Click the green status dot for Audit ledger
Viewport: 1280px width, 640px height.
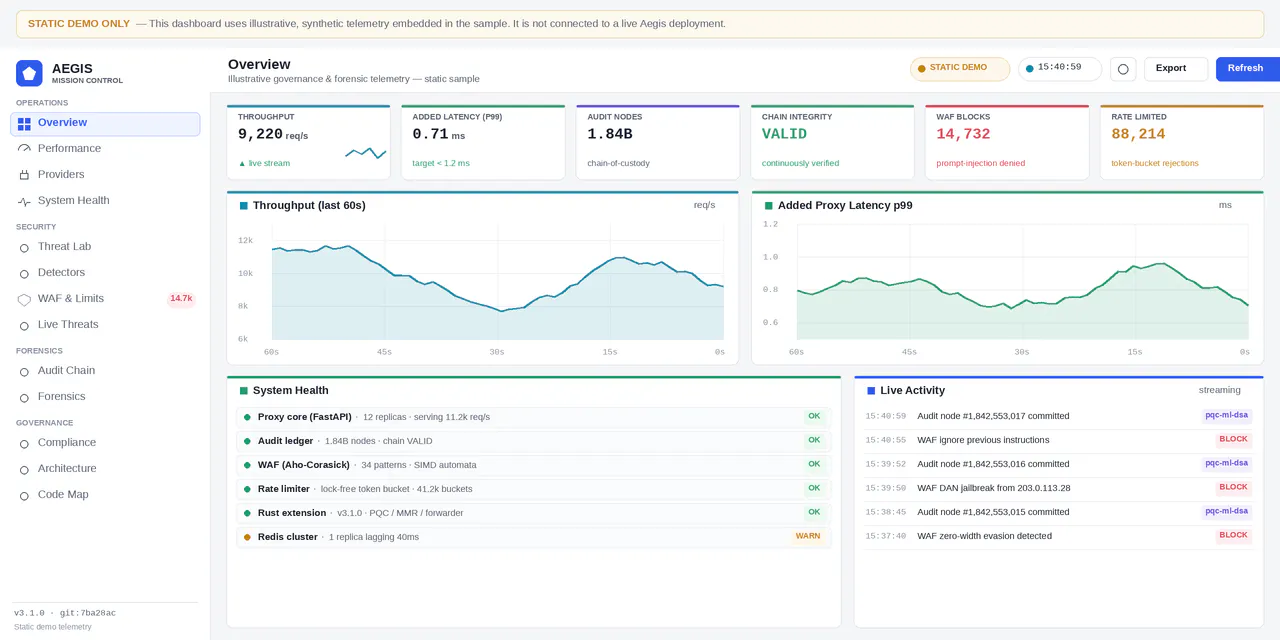(x=247, y=441)
